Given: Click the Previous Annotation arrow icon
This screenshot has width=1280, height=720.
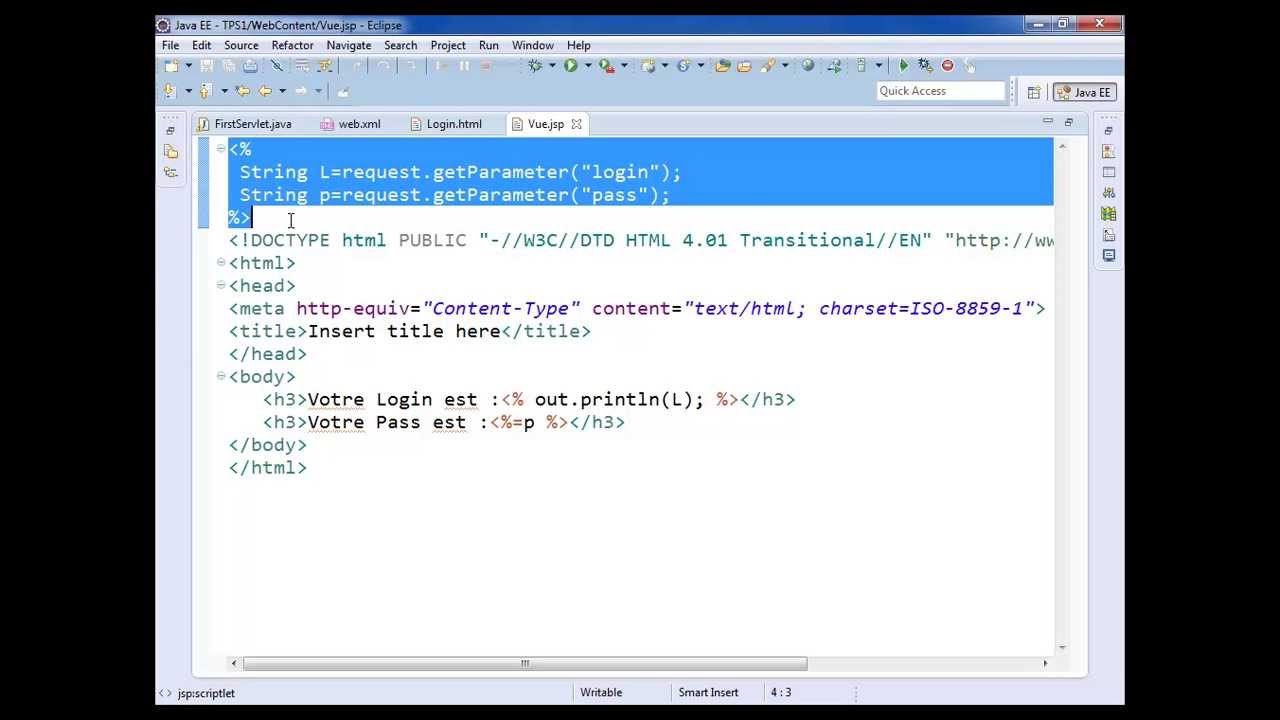Looking at the screenshot, I should point(204,91).
